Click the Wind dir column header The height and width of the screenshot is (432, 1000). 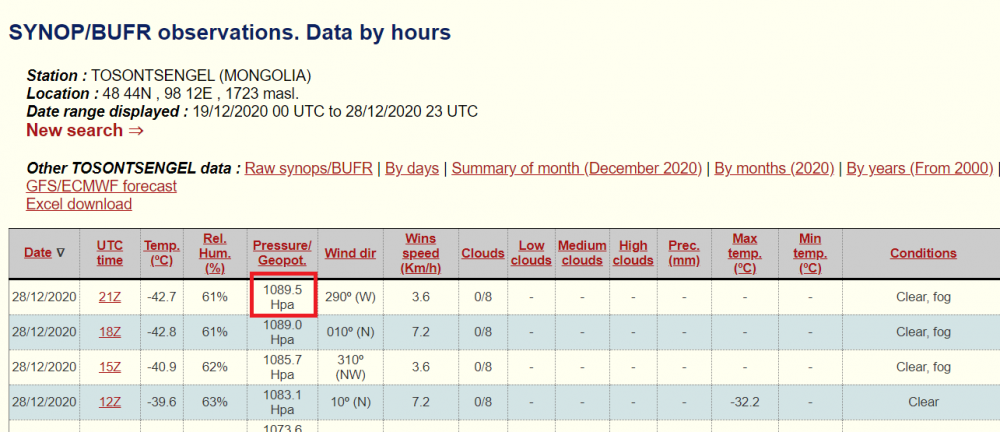(x=350, y=253)
